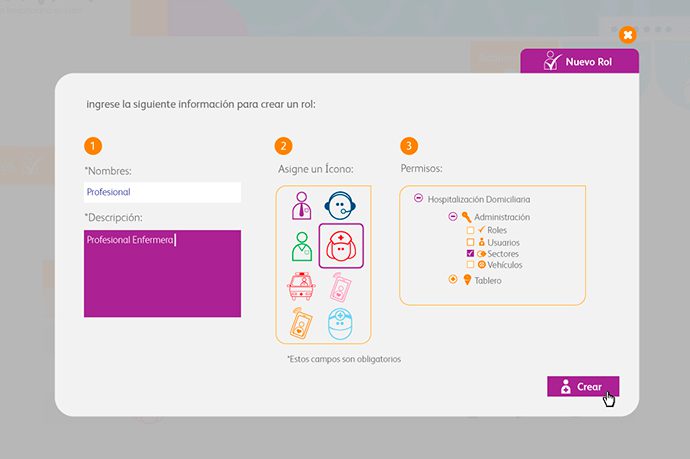
Task: Click the Usuarios label text
Action: tap(503, 242)
